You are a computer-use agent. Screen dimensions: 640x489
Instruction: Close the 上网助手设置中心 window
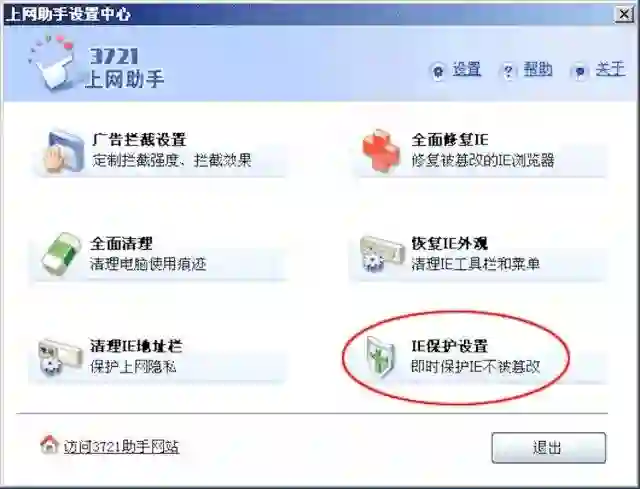pos(624,14)
